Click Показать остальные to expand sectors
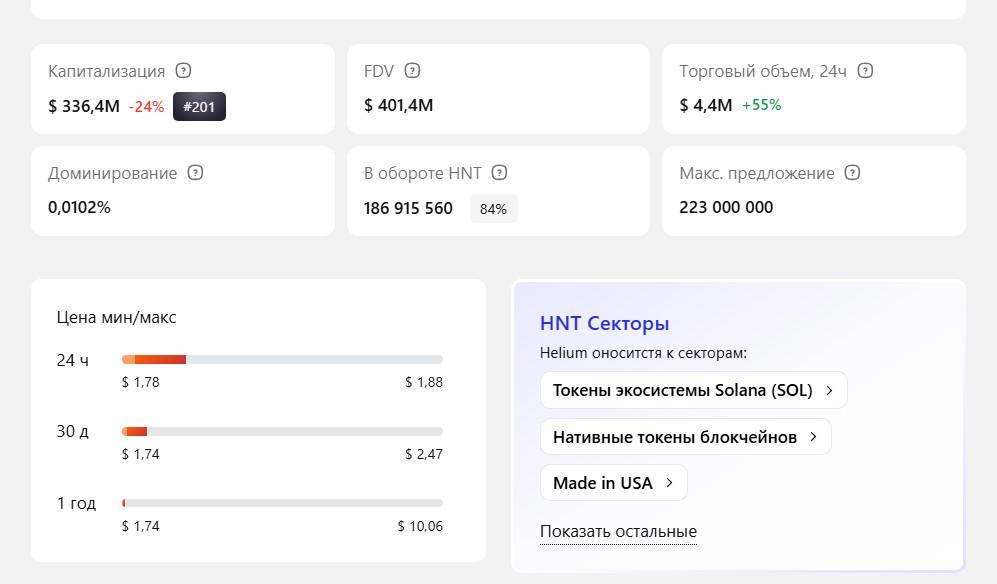The image size is (997, 584). [x=618, y=531]
